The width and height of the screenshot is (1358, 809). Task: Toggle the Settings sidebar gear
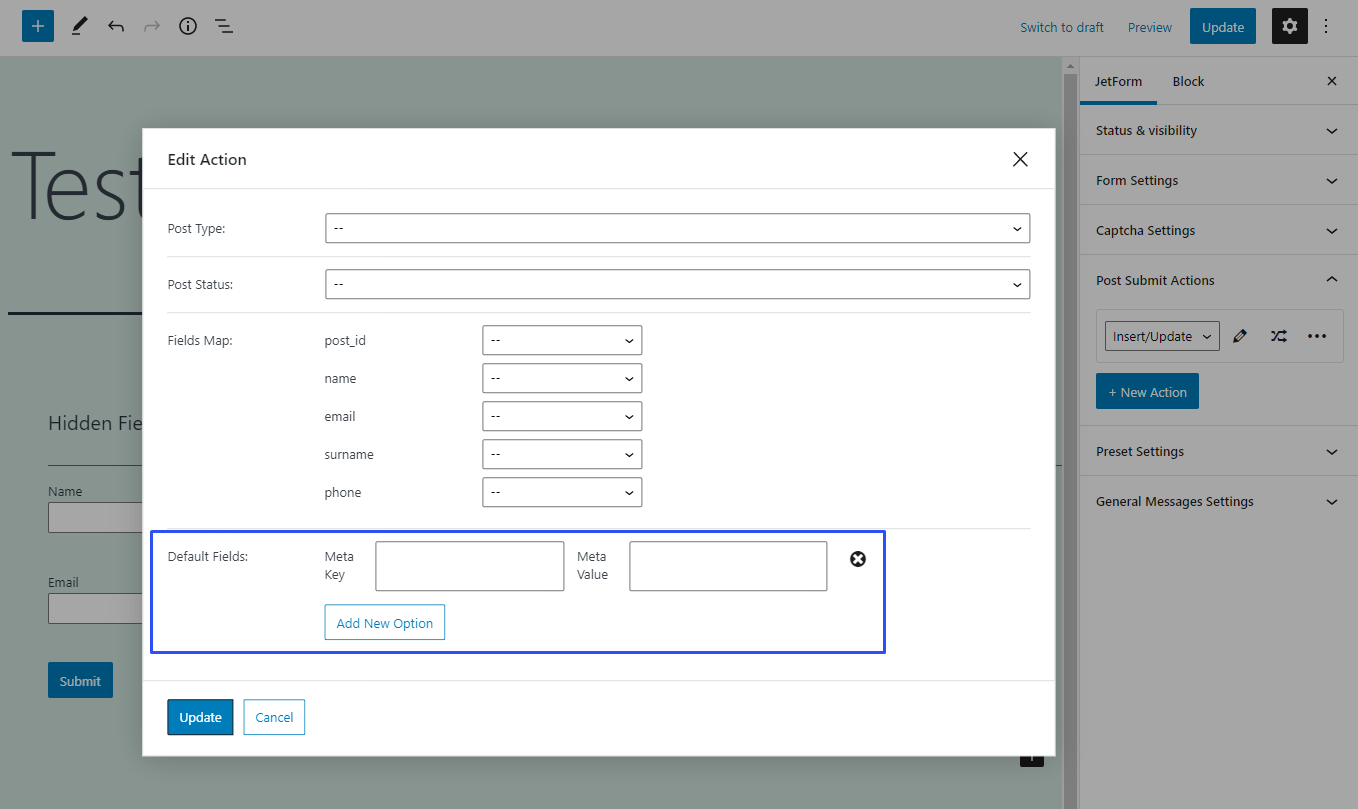[1289, 26]
